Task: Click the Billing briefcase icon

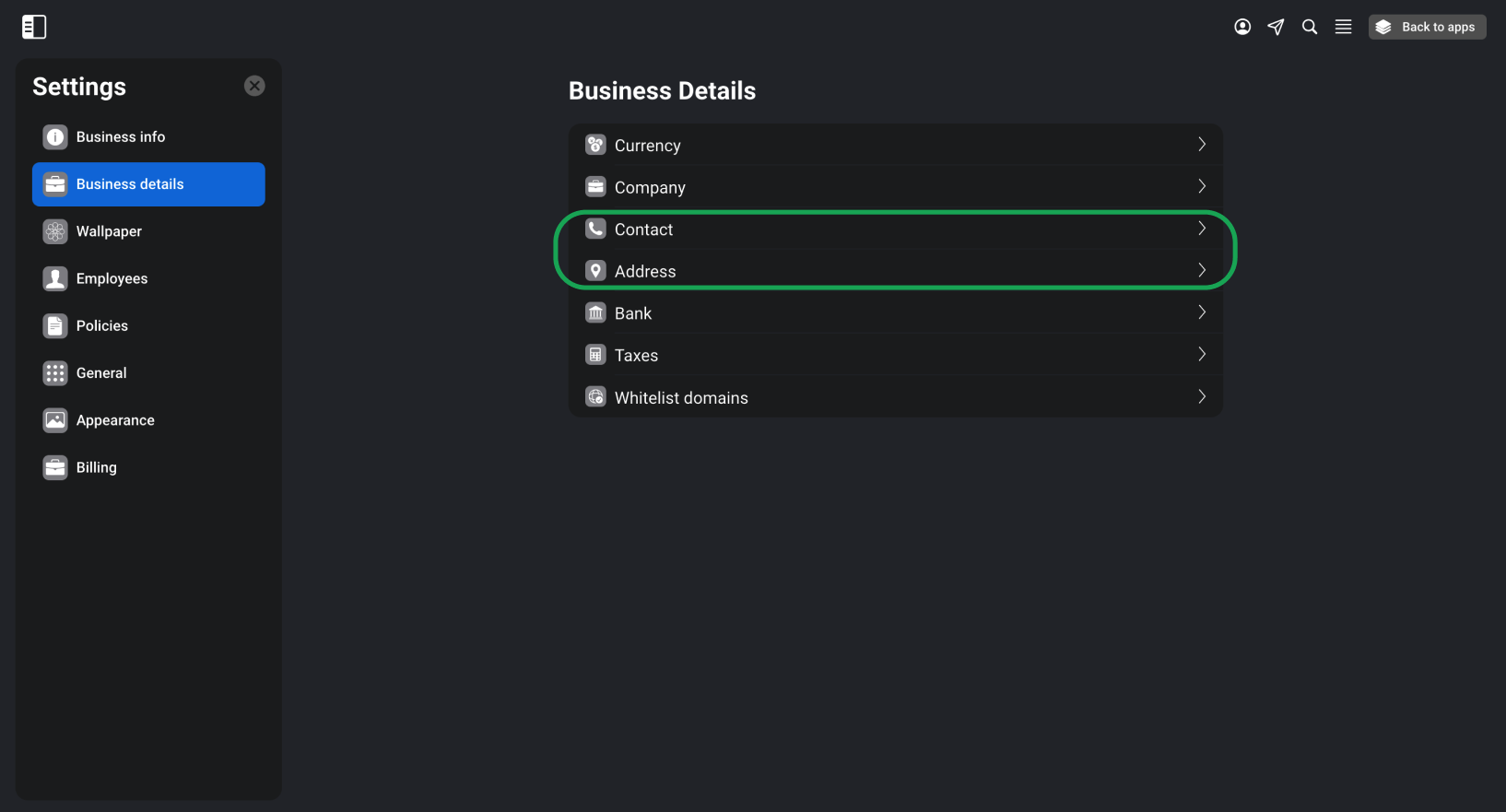Action: click(55, 467)
